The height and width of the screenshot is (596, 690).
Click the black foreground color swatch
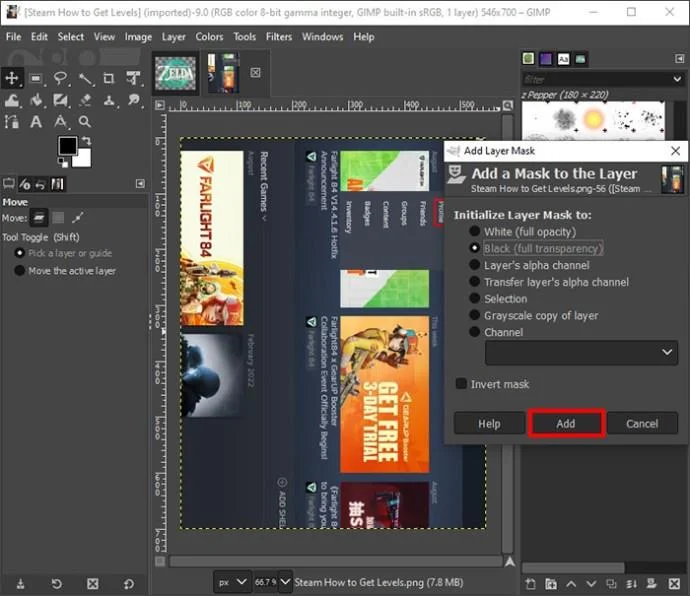tap(68, 145)
